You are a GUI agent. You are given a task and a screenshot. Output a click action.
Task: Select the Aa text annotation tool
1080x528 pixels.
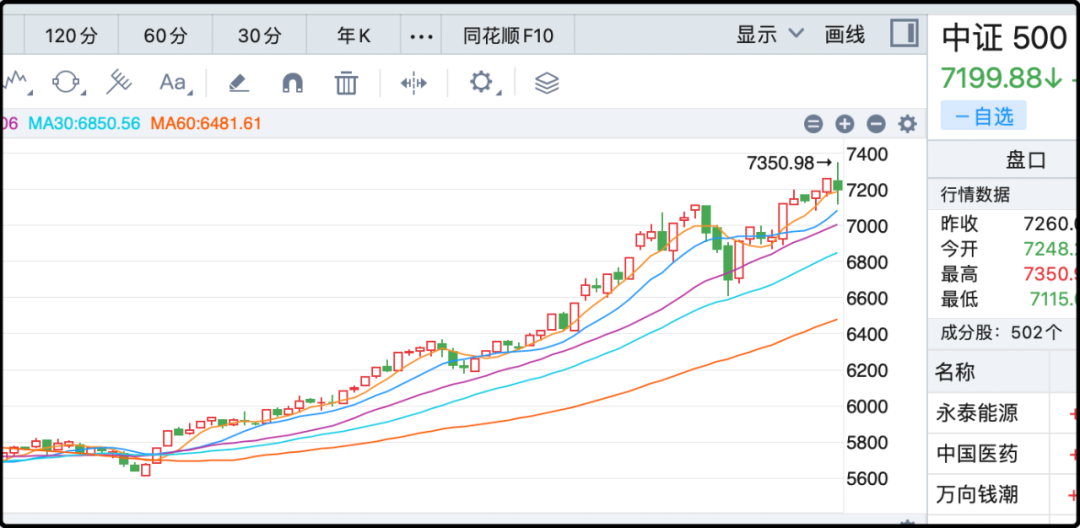tap(174, 83)
